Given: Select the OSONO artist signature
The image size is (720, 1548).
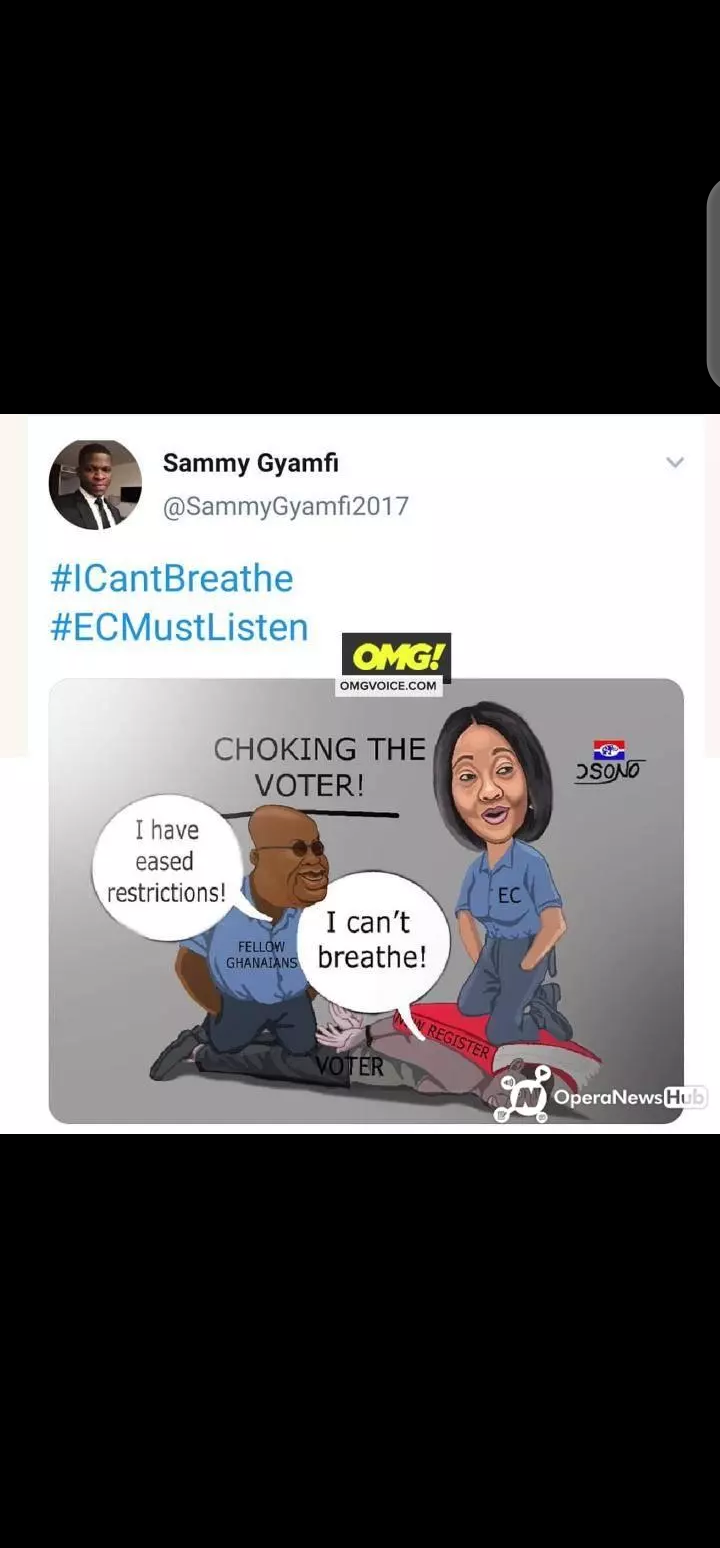Looking at the screenshot, I should pos(609,773).
